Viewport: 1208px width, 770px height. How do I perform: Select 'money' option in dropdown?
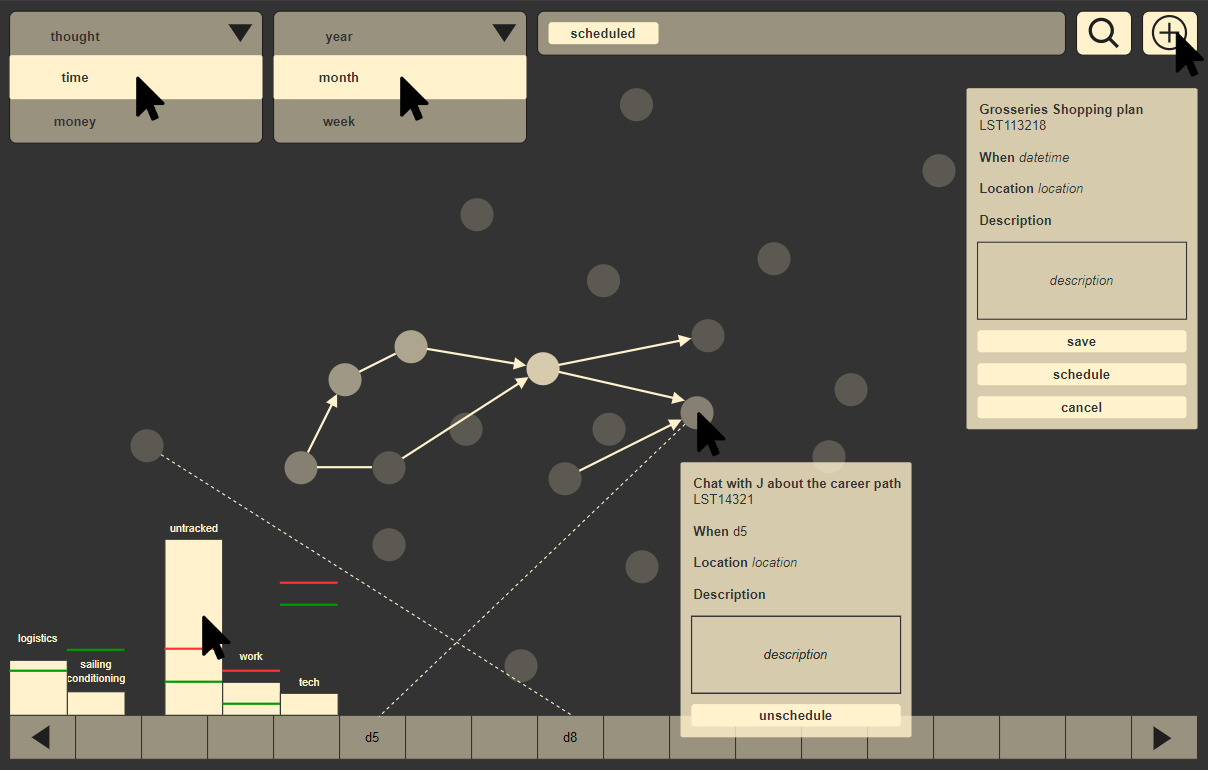pyautogui.click(x=75, y=122)
